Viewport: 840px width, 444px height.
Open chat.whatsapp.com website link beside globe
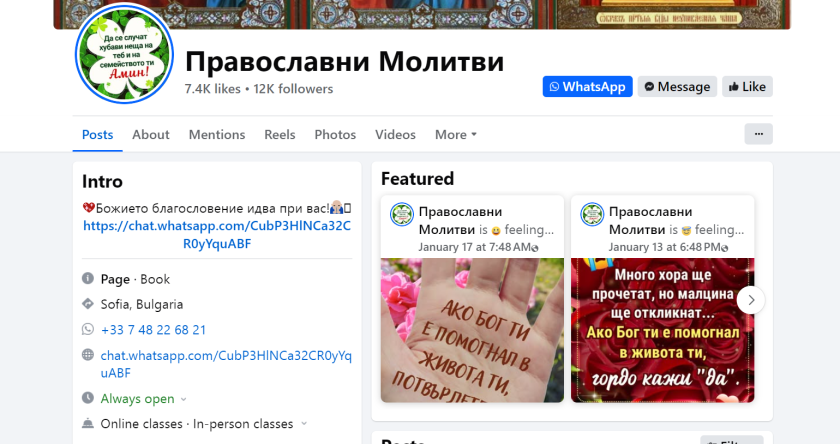pyautogui.click(x=226, y=364)
